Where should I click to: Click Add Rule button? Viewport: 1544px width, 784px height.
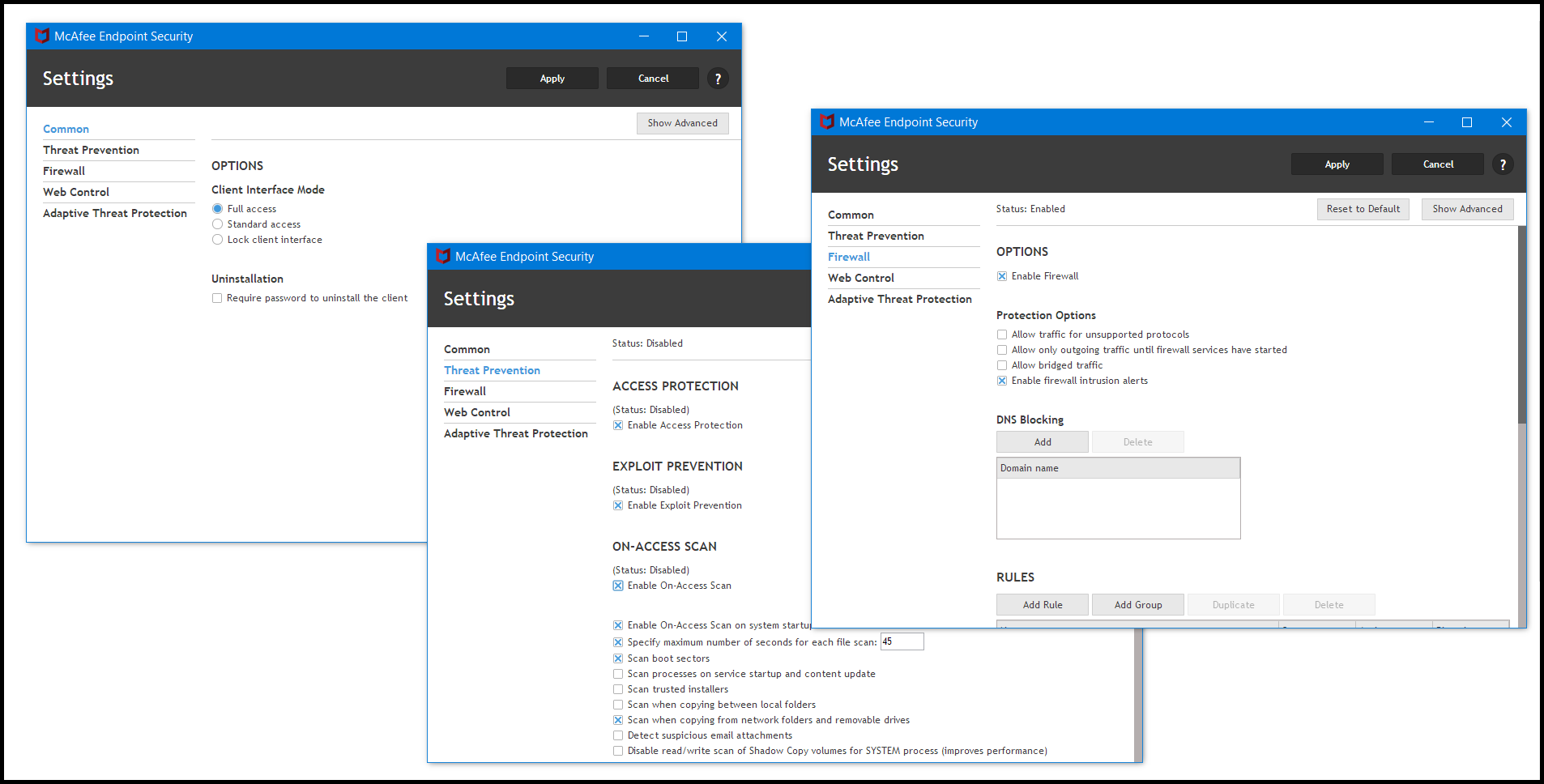click(1043, 605)
